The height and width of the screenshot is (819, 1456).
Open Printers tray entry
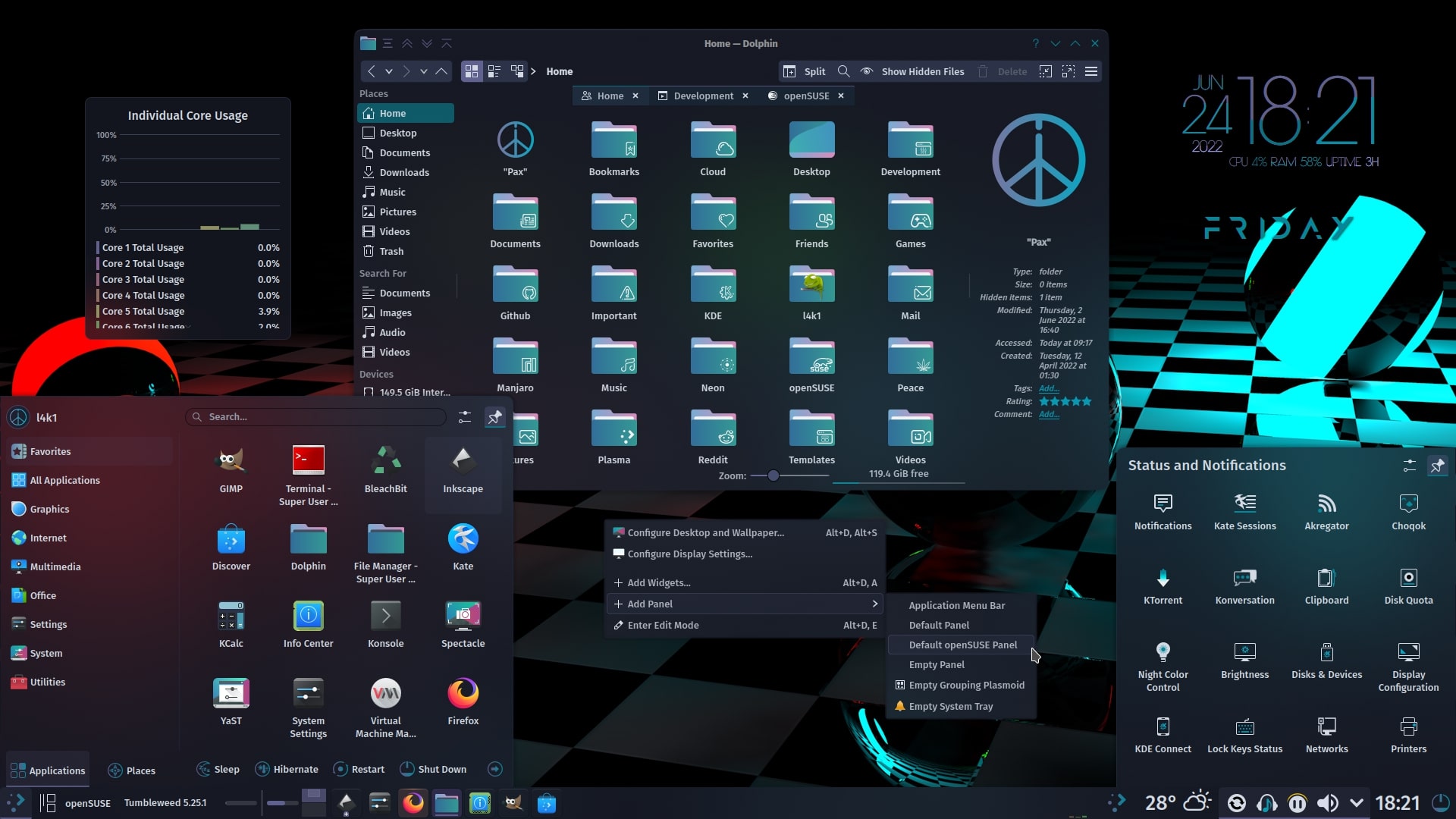click(x=1408, y=735)
